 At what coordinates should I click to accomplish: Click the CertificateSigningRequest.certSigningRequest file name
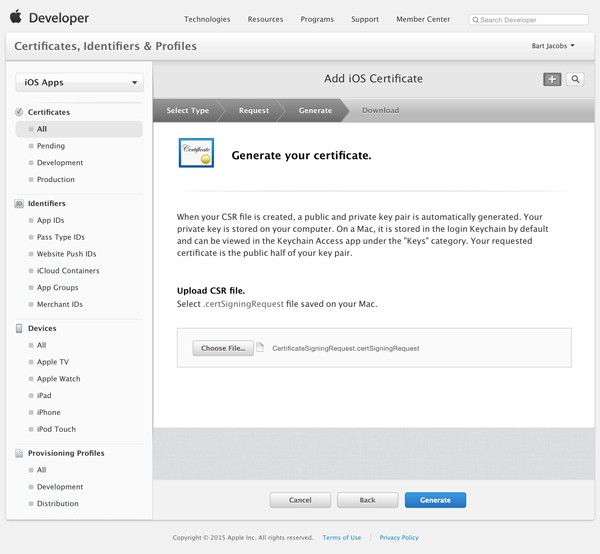tap(346, 349)
